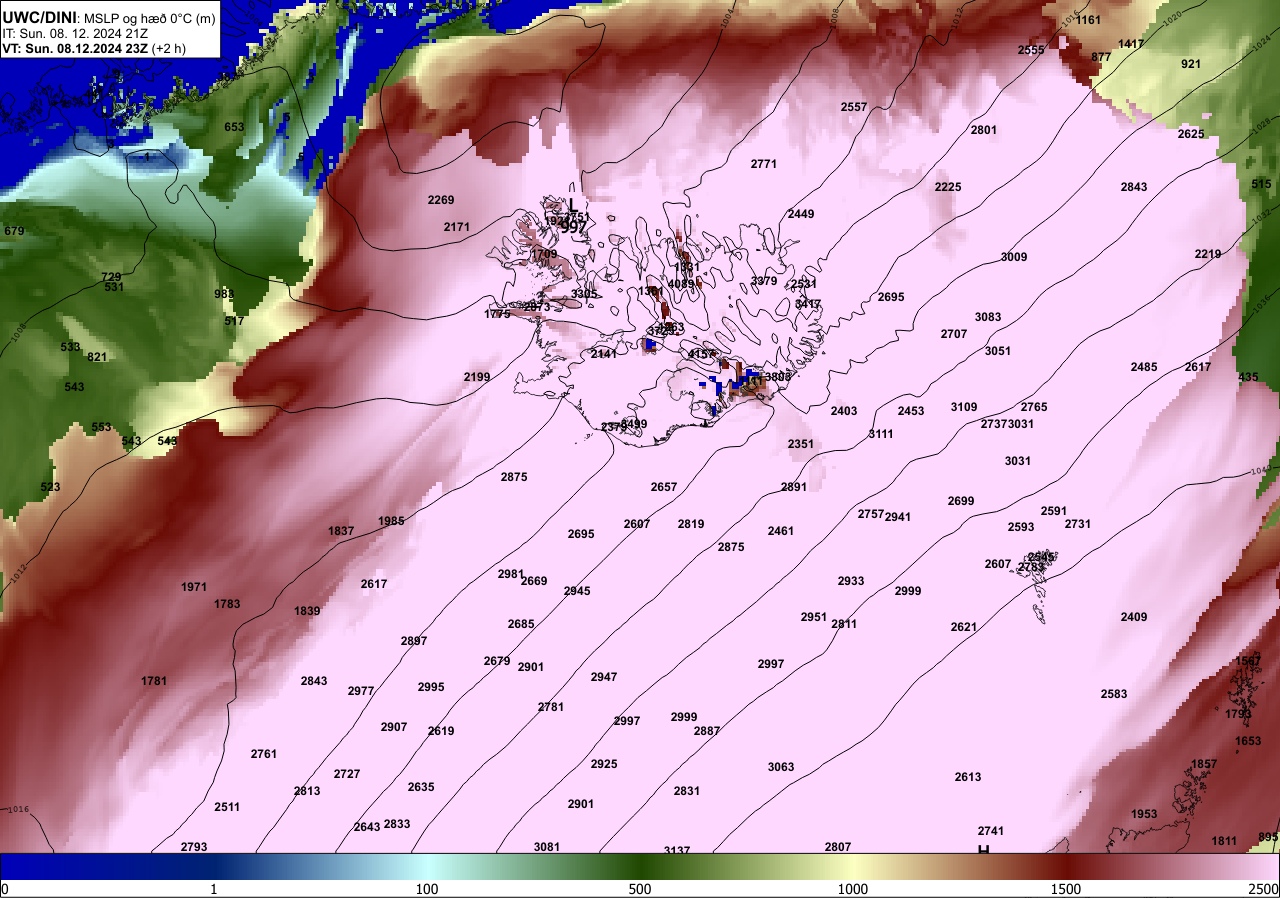
Task: Click the height value 2269
Action: click(x=441, y=200)
